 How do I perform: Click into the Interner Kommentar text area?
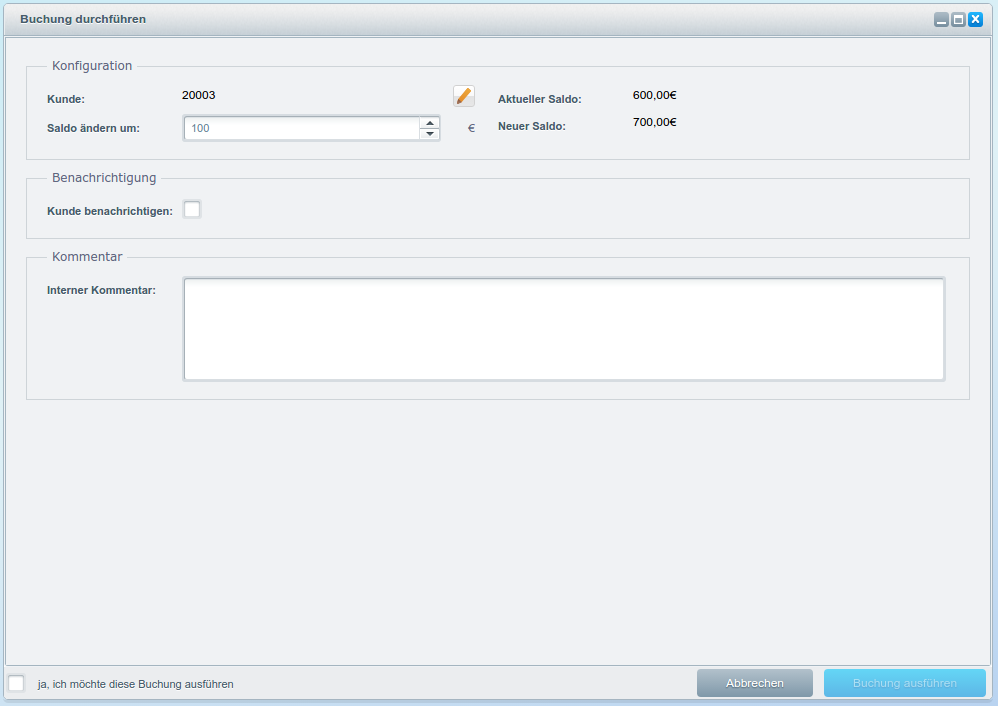point(563,329)
